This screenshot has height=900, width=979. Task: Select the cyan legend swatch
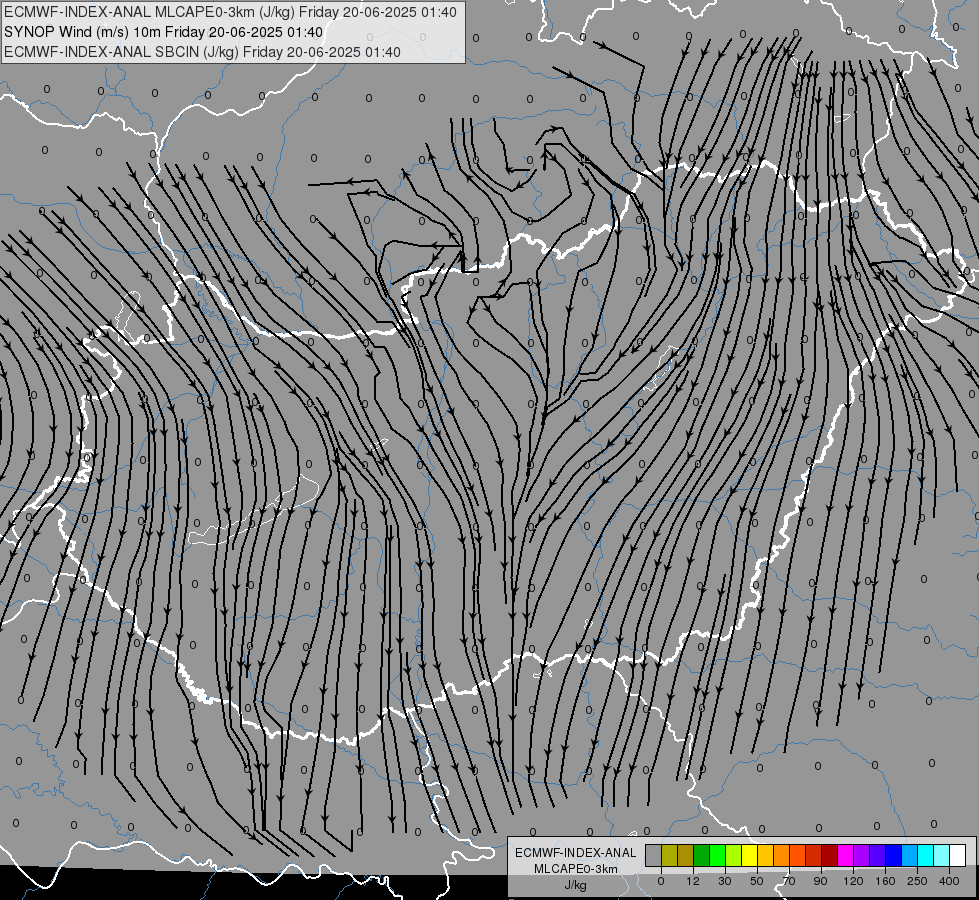coord(926,856)
